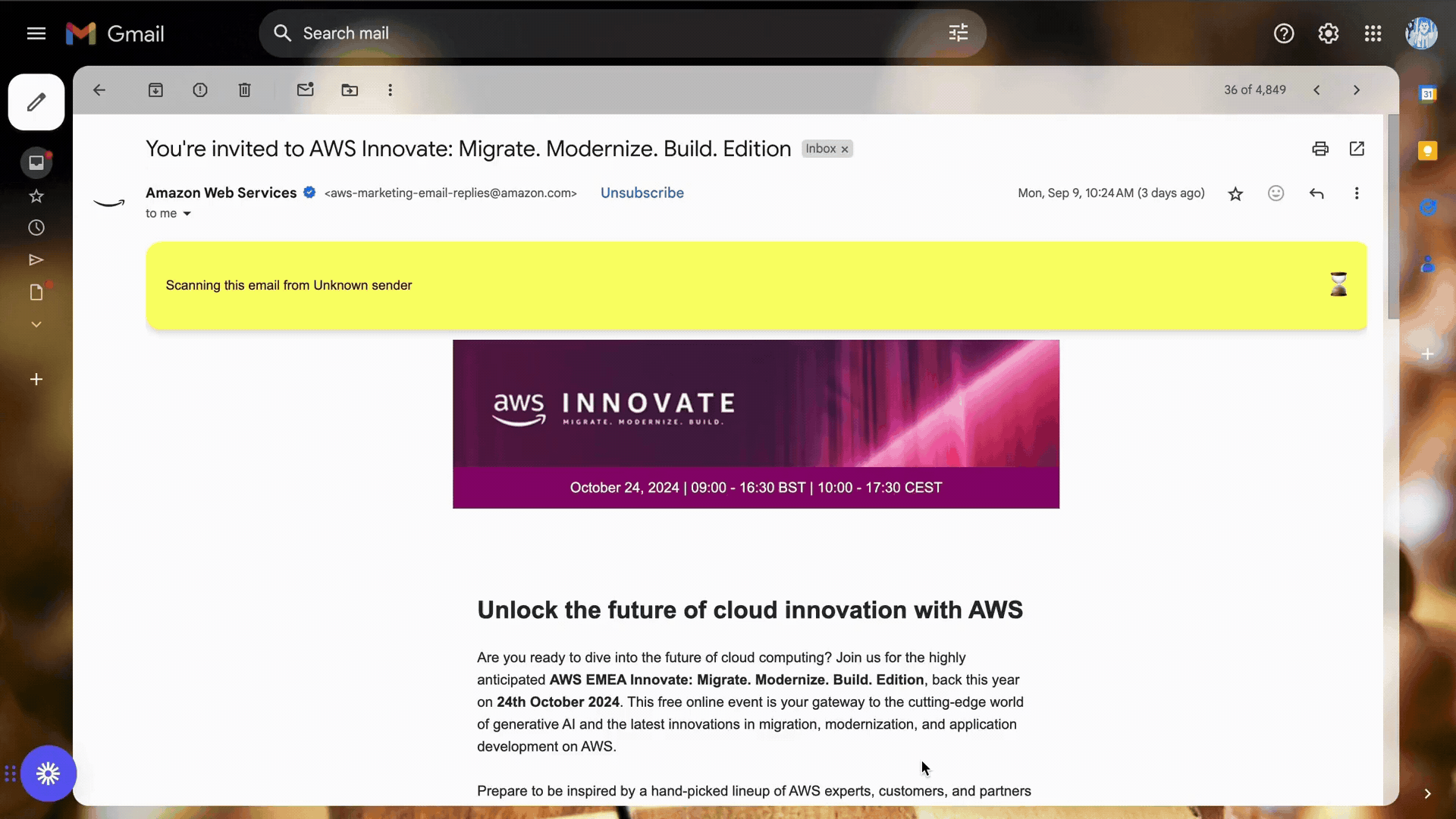Screen dimensions: 1456x819
Task: Reply to Amazon Web Services
Action: [1316, 193]
